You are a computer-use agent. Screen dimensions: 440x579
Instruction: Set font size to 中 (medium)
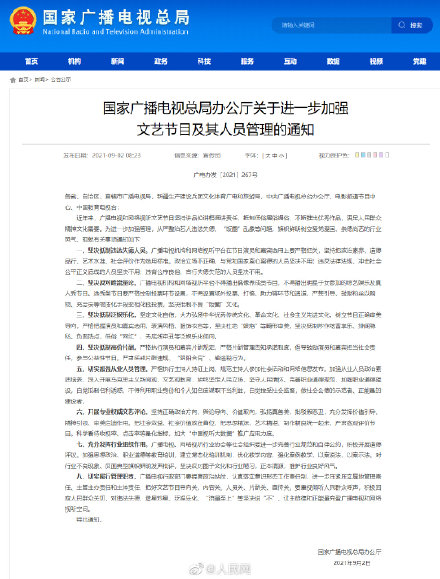tap(275, 156)
